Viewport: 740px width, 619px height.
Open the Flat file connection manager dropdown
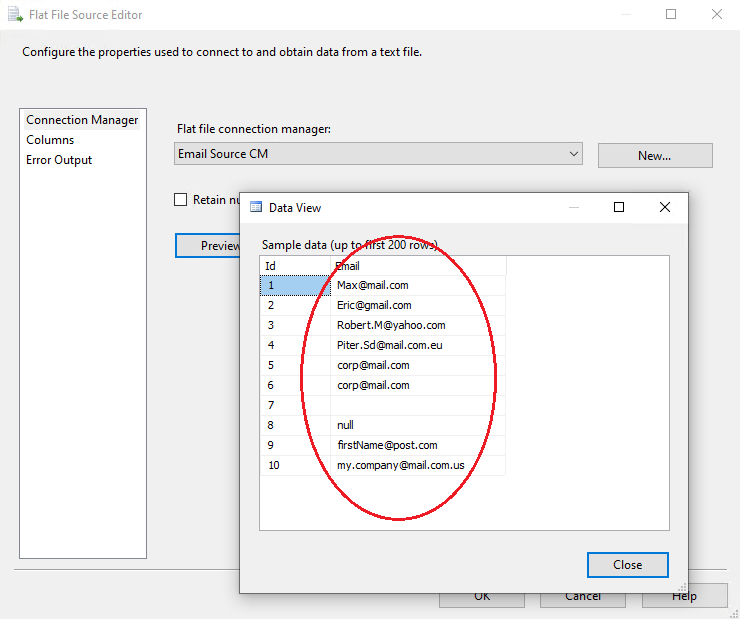[x=573, y=154]
